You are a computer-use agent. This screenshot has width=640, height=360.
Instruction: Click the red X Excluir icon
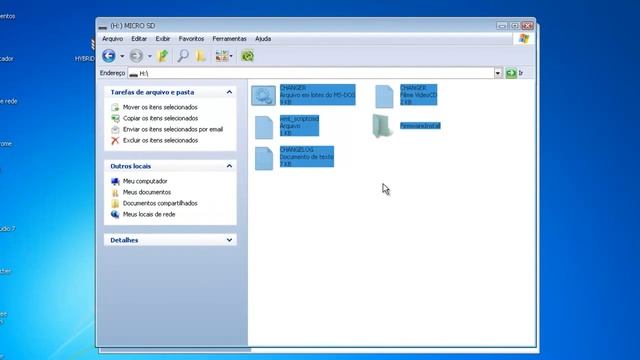115,140
